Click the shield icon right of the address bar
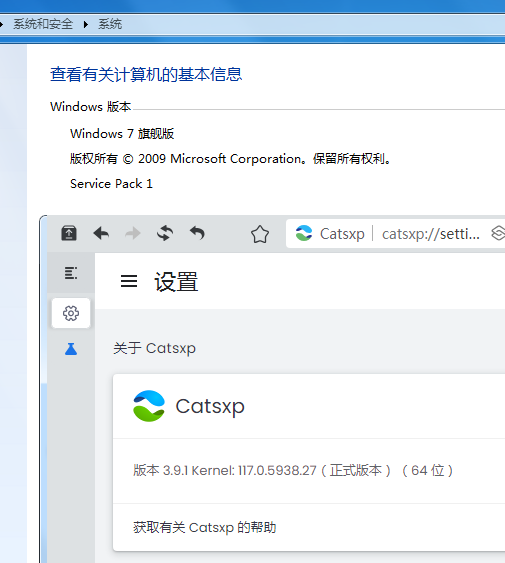This screenshot has height=563, width=505. [x=498, y=233]
